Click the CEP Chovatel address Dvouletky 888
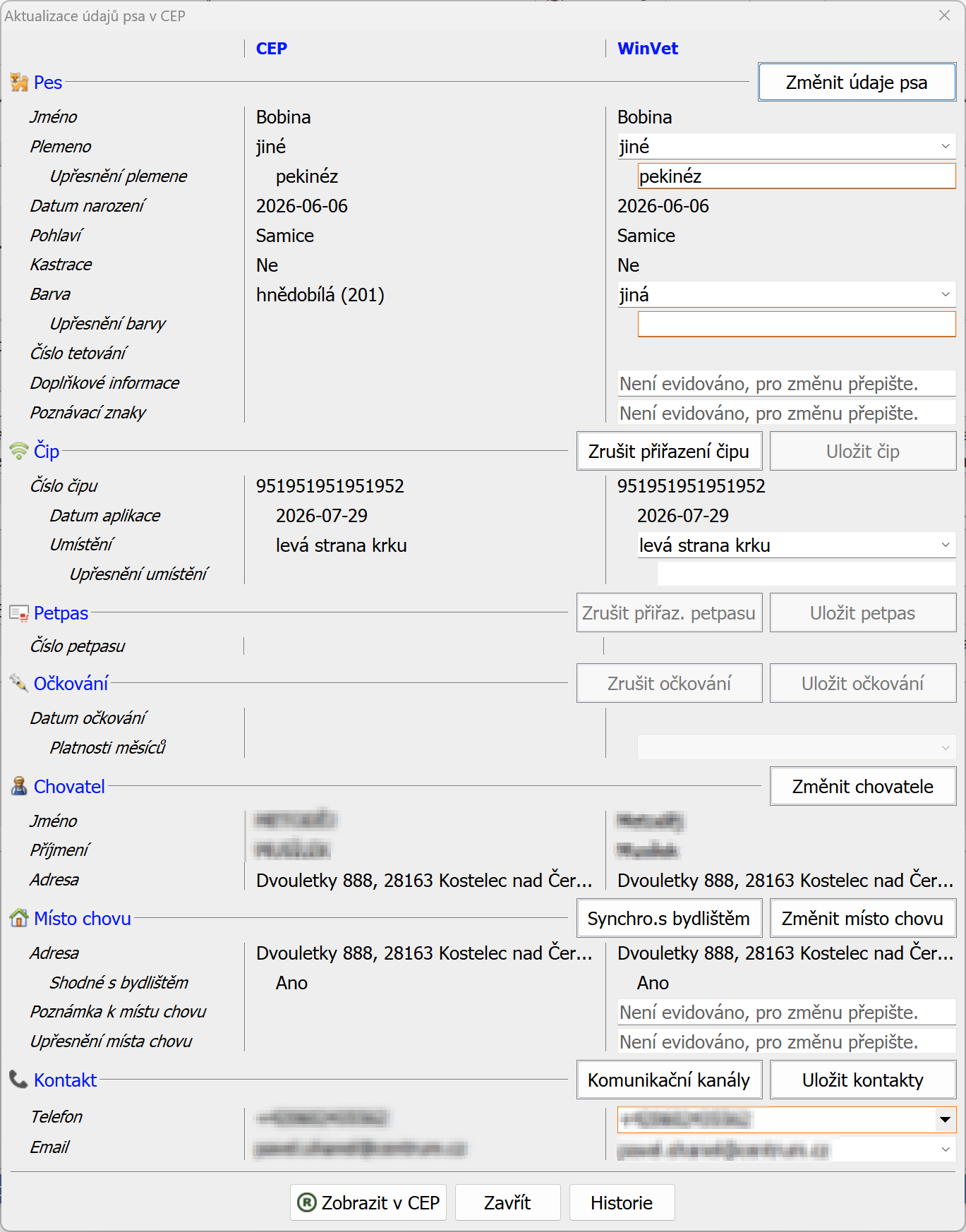Image resolution: width=966 pixels, height=1232 pixels. [x=424, y=881]
